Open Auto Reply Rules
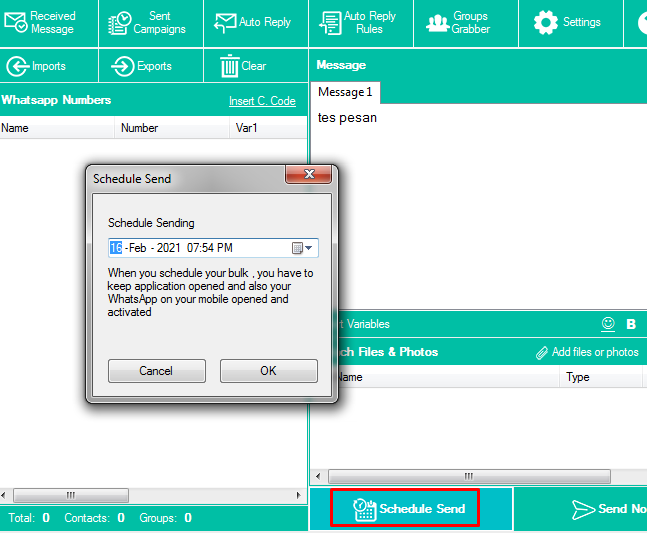 (x=357, y=22)
